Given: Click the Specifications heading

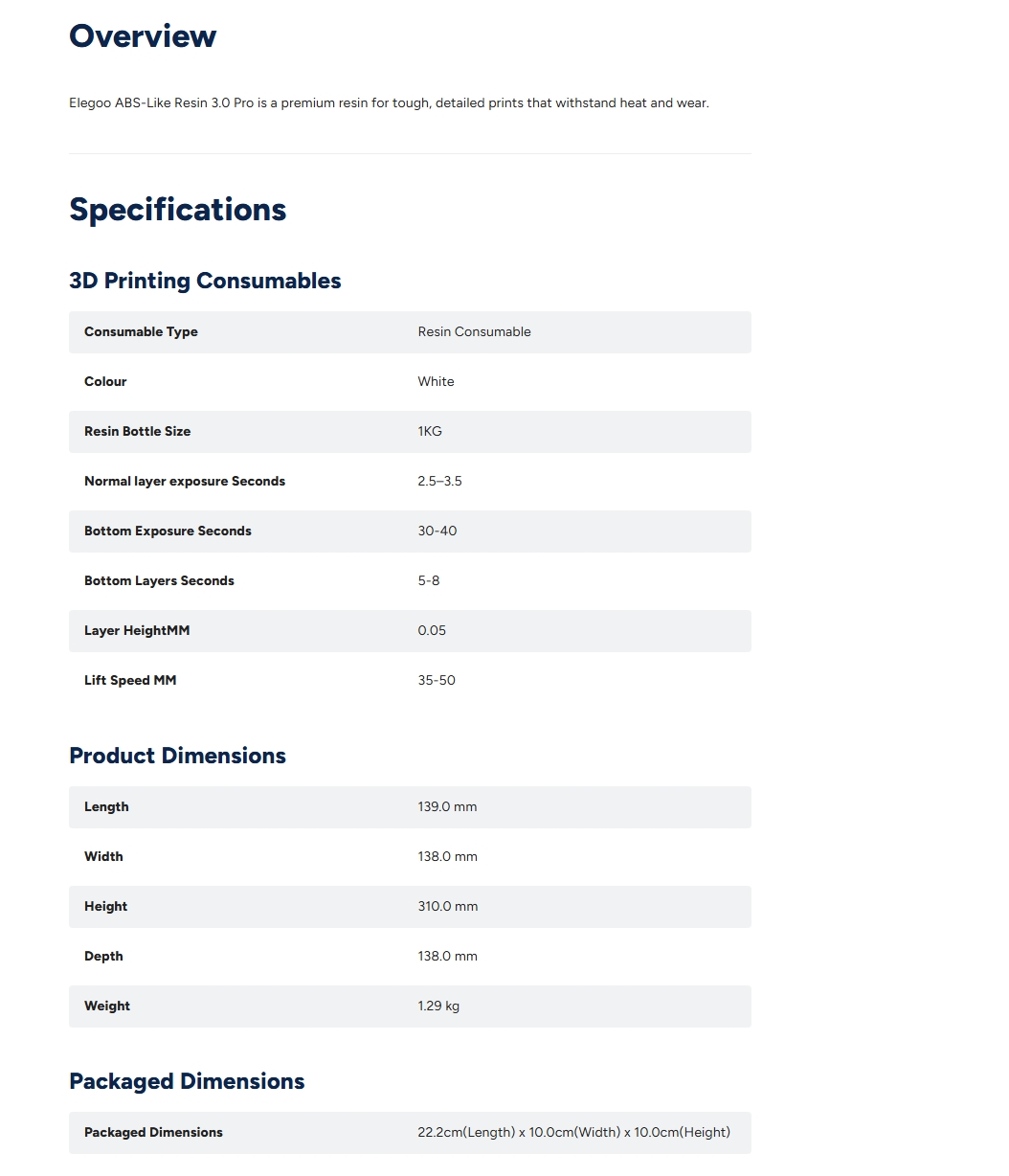Looking at the screenshot, I should tap(178, 210).
